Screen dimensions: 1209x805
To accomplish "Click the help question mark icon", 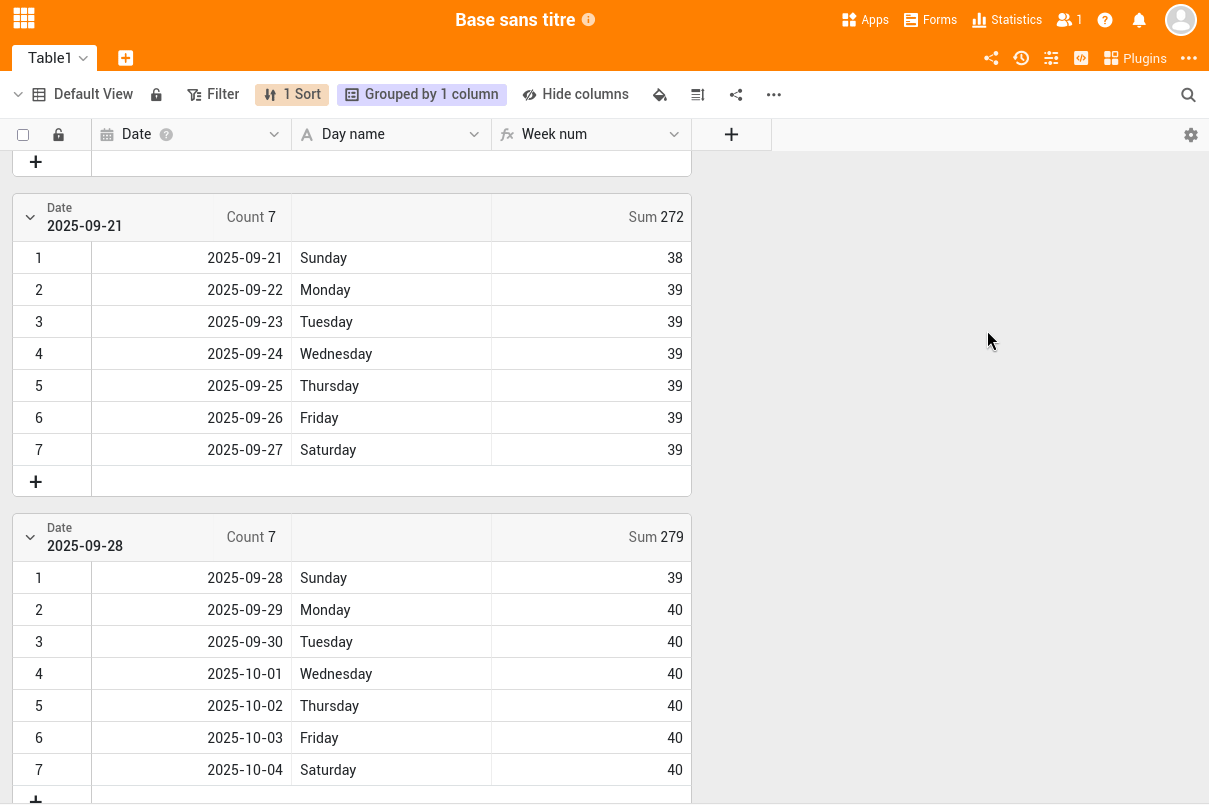I will [x=1105, y=20].
